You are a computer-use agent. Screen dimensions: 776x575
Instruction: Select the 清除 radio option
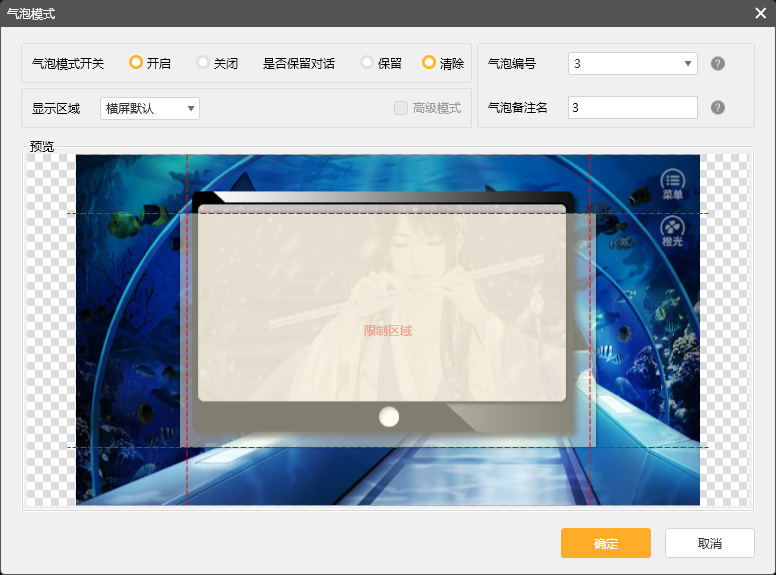(429, 63)
